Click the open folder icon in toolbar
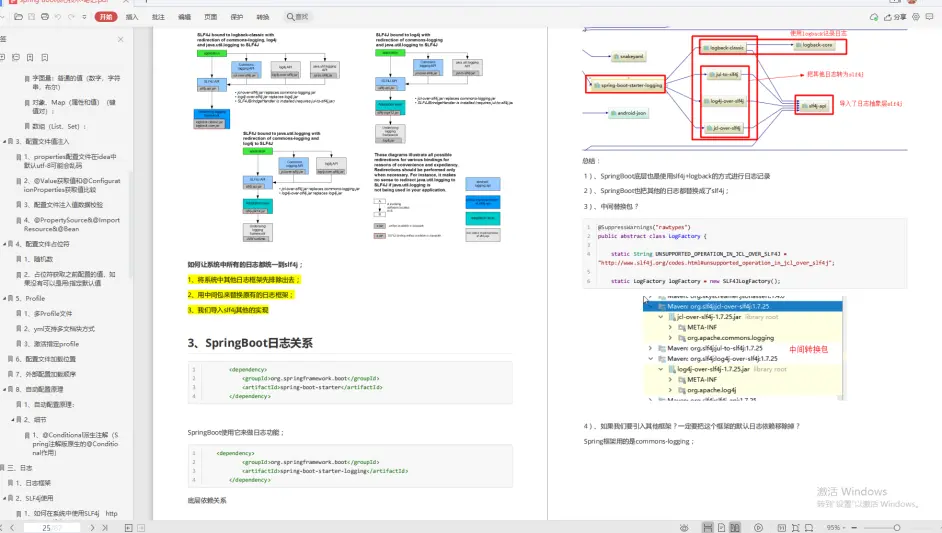This screenshot has height=533, width=942. point(19,17)
